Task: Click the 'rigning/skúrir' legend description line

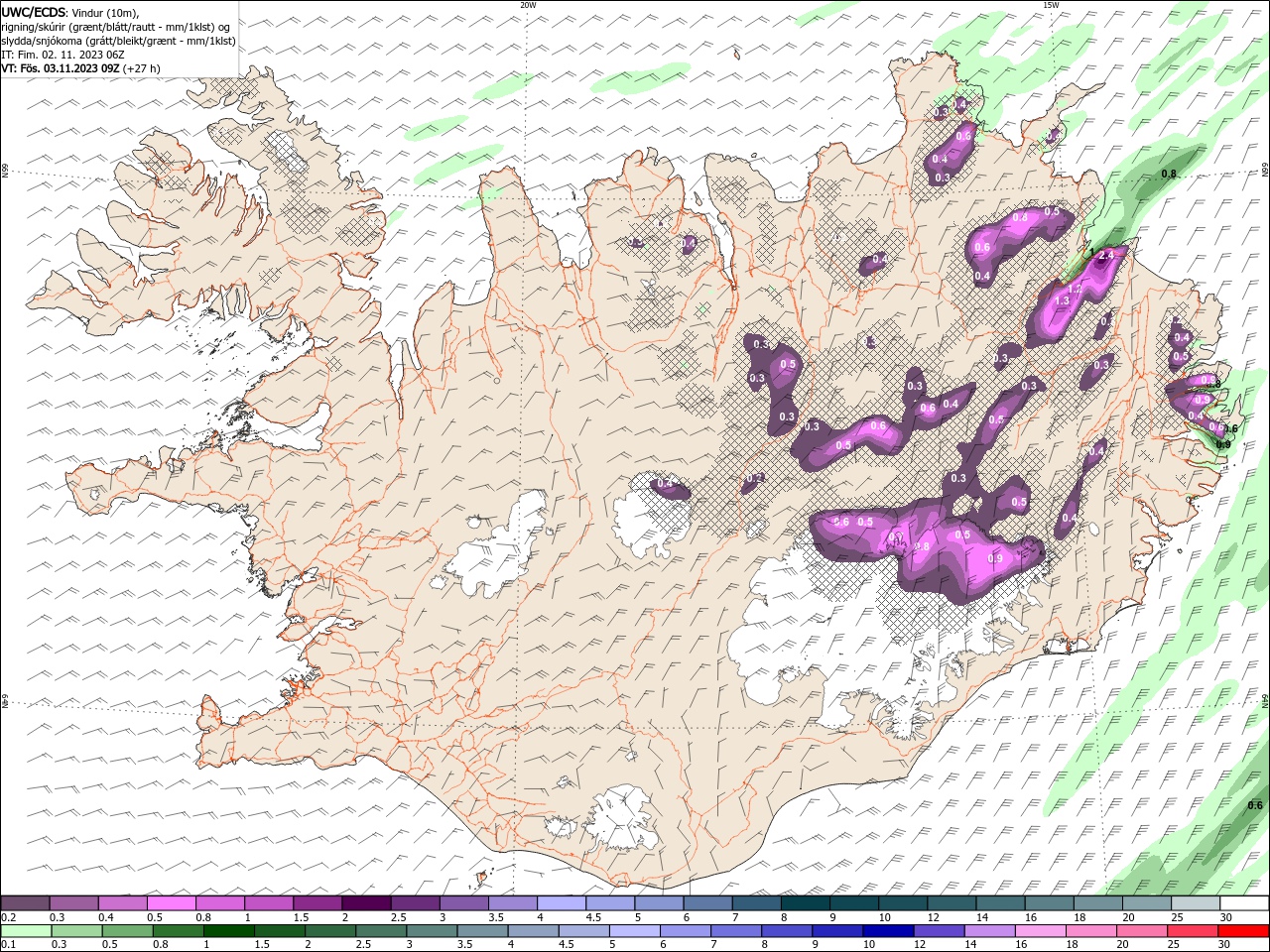Action: 115,27
